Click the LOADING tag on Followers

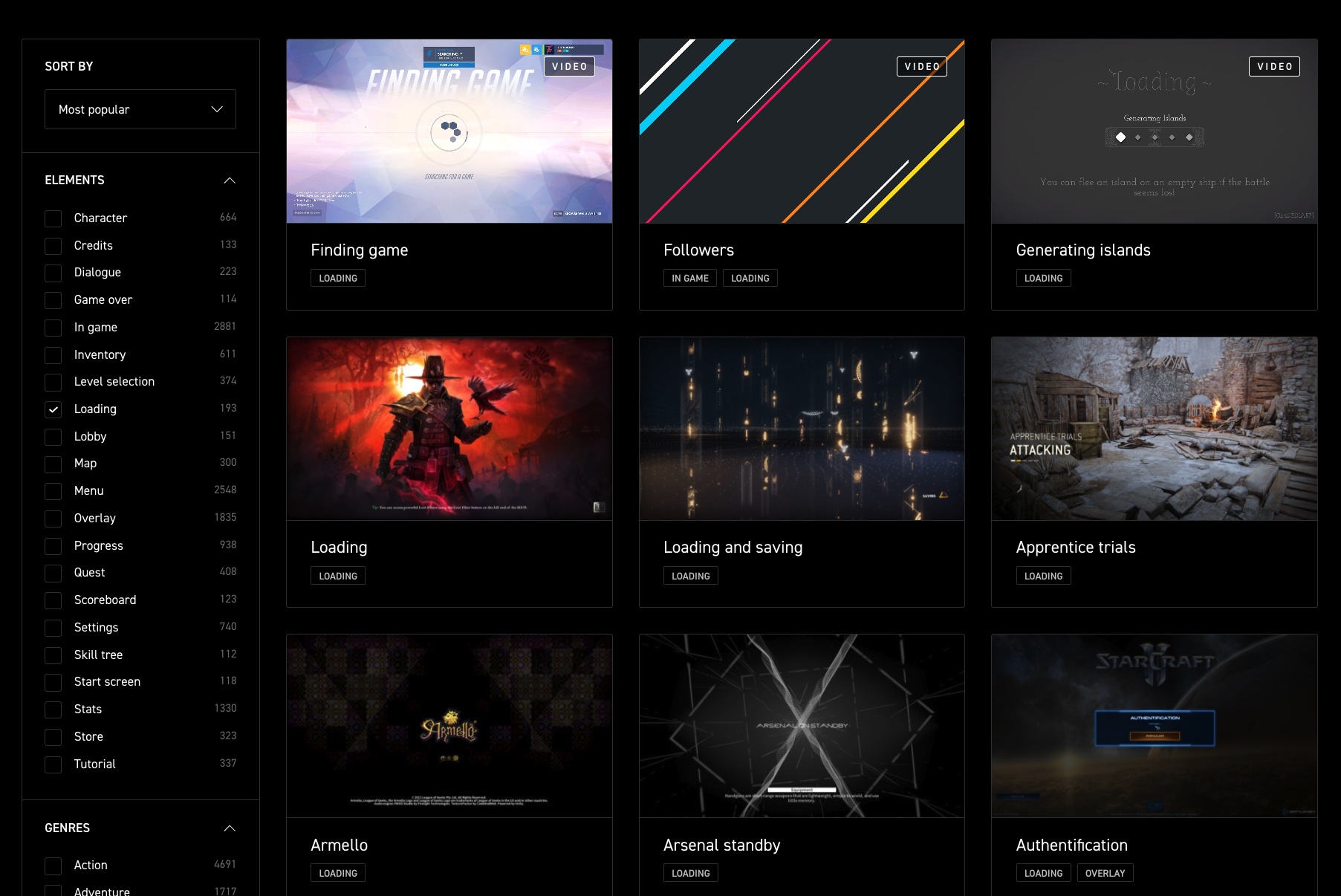750,279
